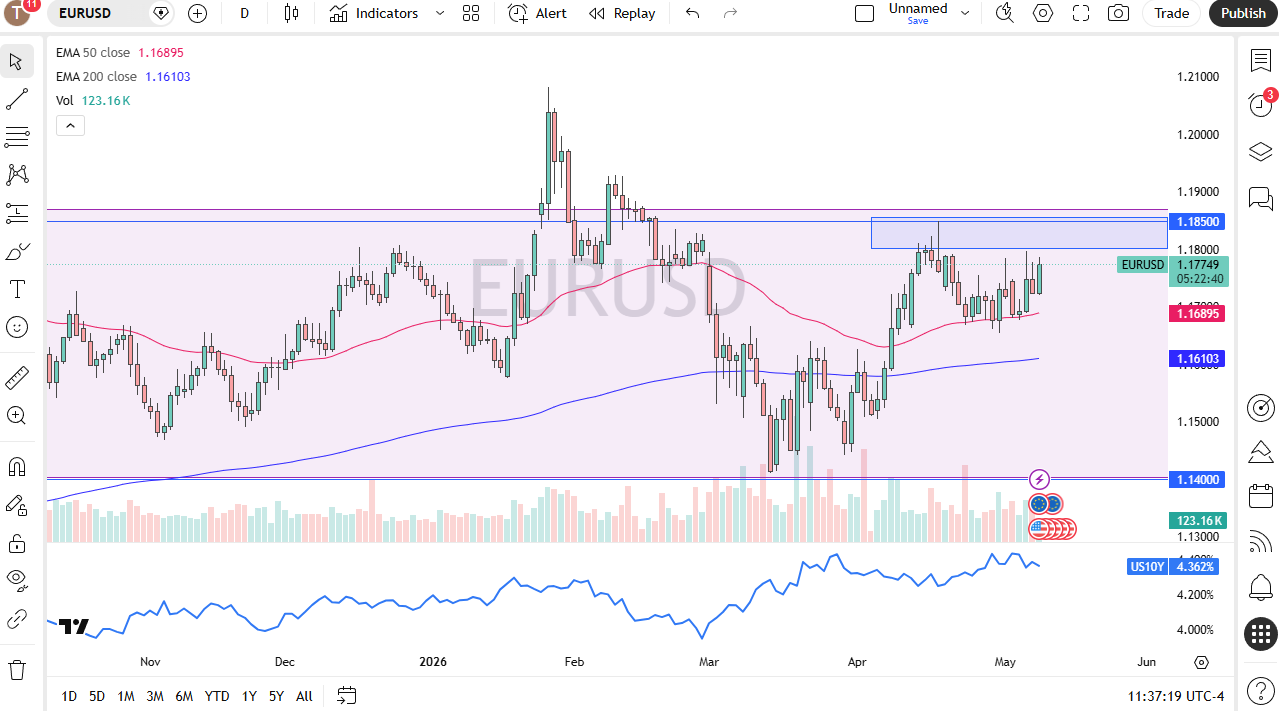The height and width of the screenshot is (711, 1279).
Task: Open the Indicators dialog
Action: coord(374,13)
